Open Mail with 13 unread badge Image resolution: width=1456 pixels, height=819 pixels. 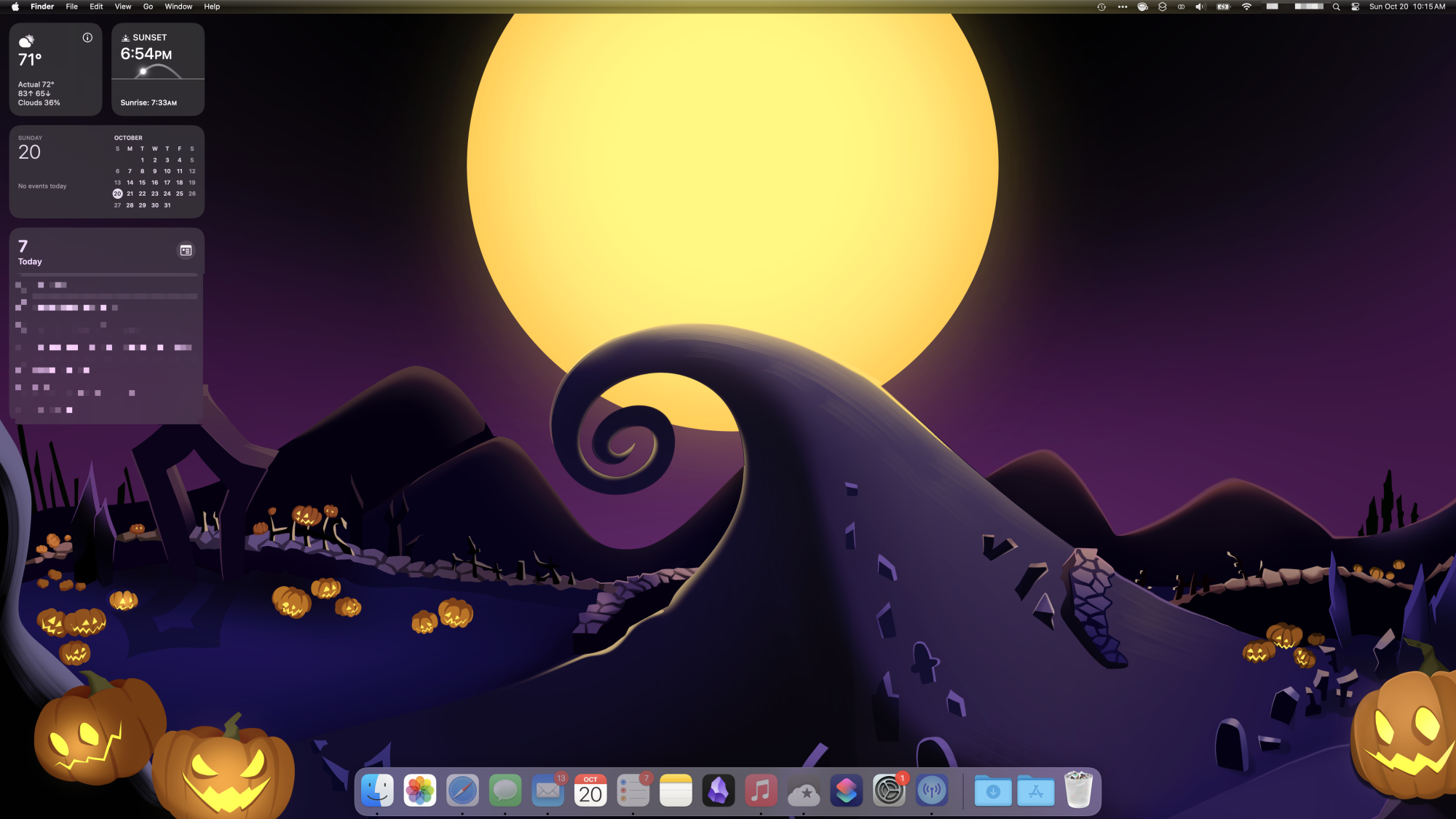[547, 791]
